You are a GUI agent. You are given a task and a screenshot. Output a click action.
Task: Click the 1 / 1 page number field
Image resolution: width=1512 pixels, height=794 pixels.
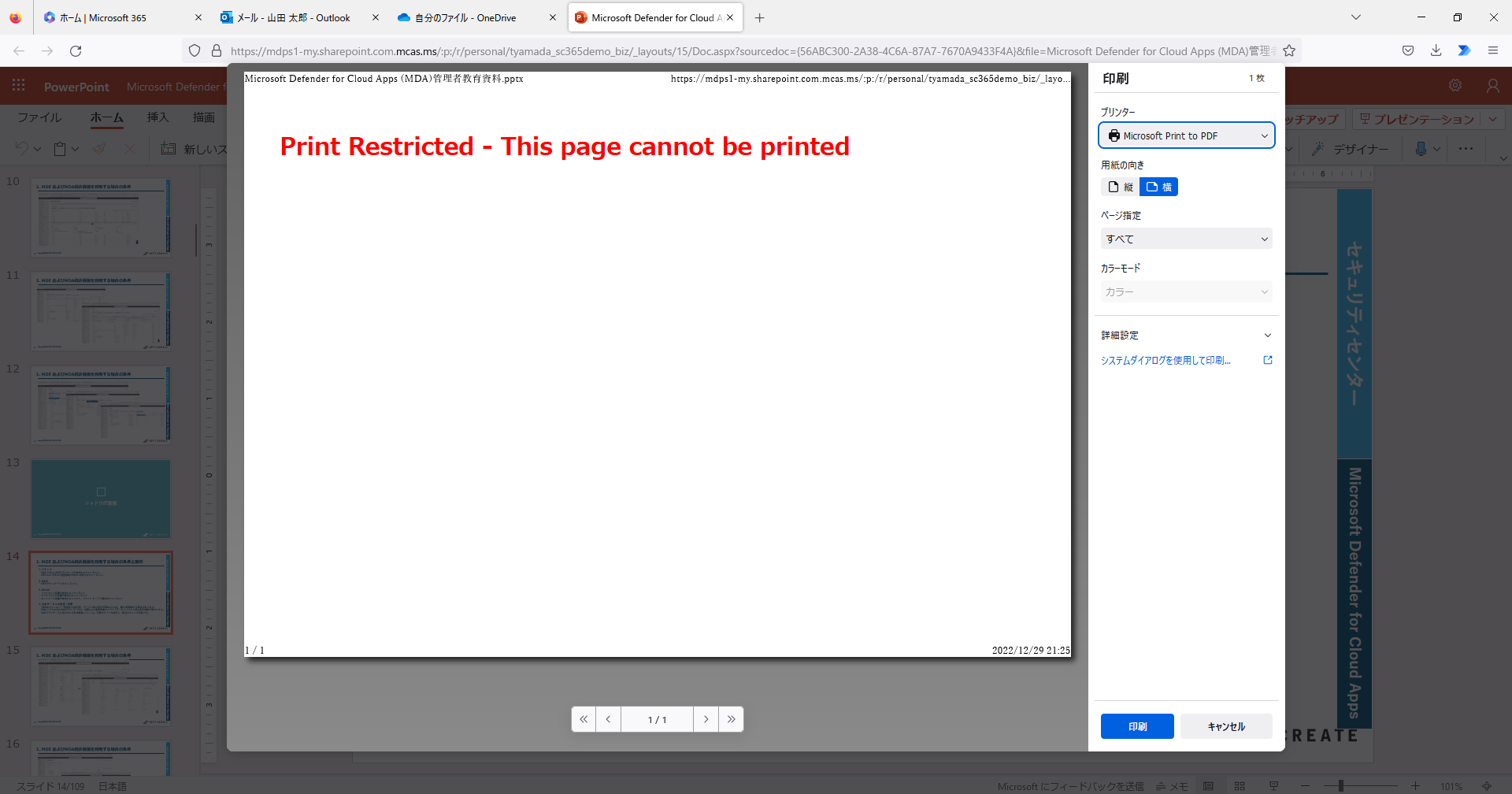click(x=657, y=719)
